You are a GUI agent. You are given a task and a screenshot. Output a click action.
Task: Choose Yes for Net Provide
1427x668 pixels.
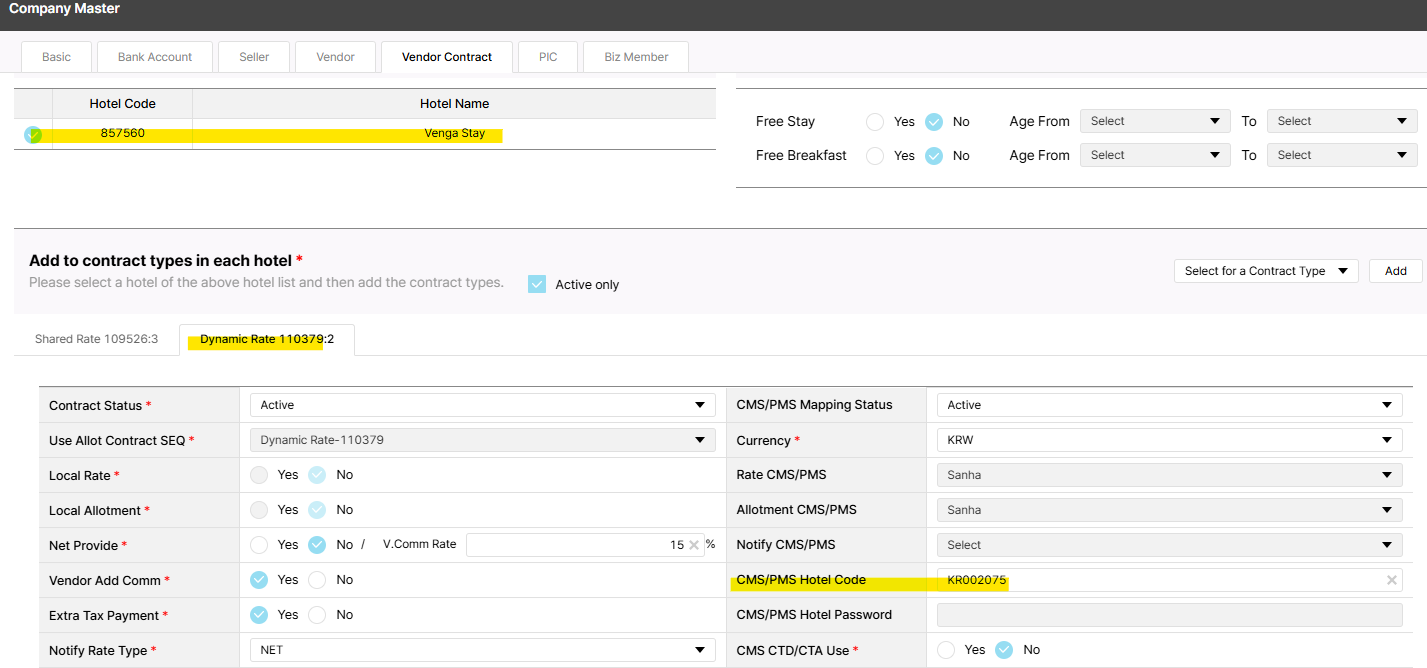[x=259, y=545]
